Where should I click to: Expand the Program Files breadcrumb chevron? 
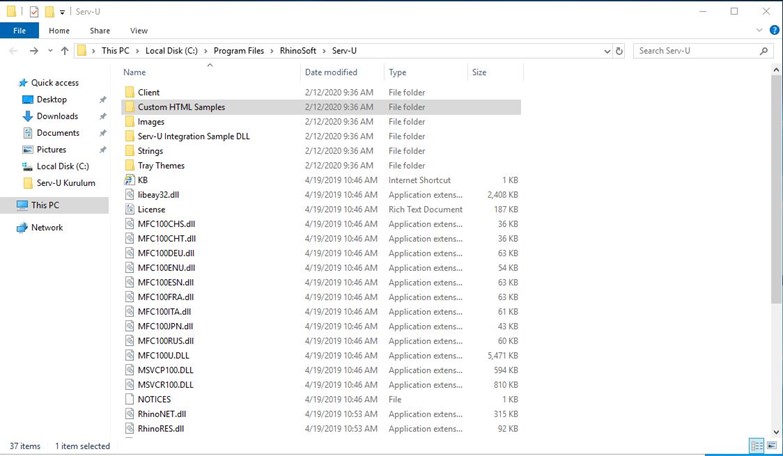[x=272, y=51]
